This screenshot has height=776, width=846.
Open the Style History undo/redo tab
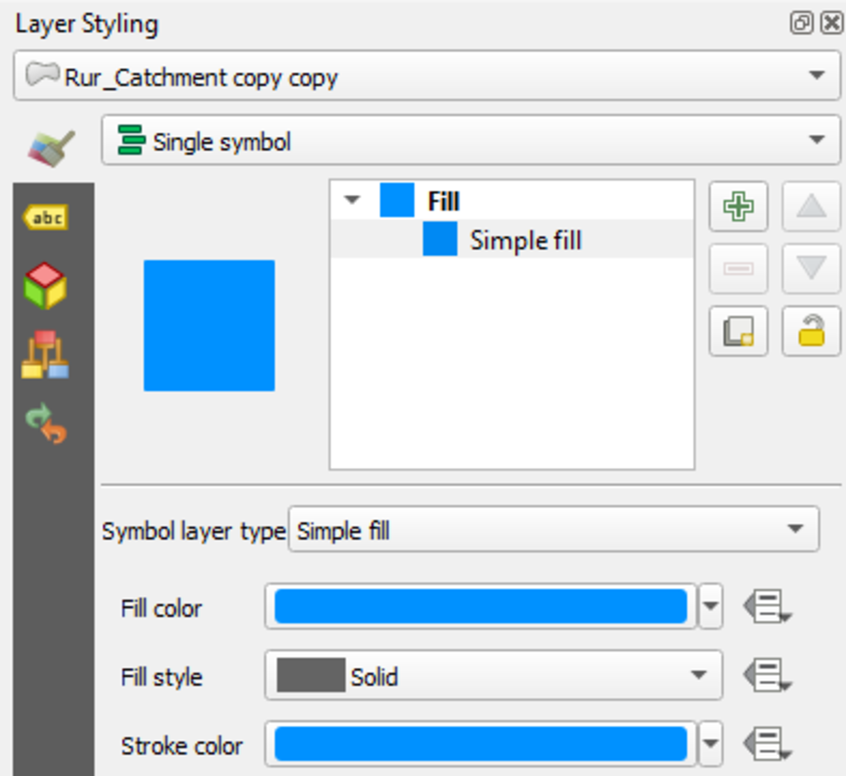(46, 424)
